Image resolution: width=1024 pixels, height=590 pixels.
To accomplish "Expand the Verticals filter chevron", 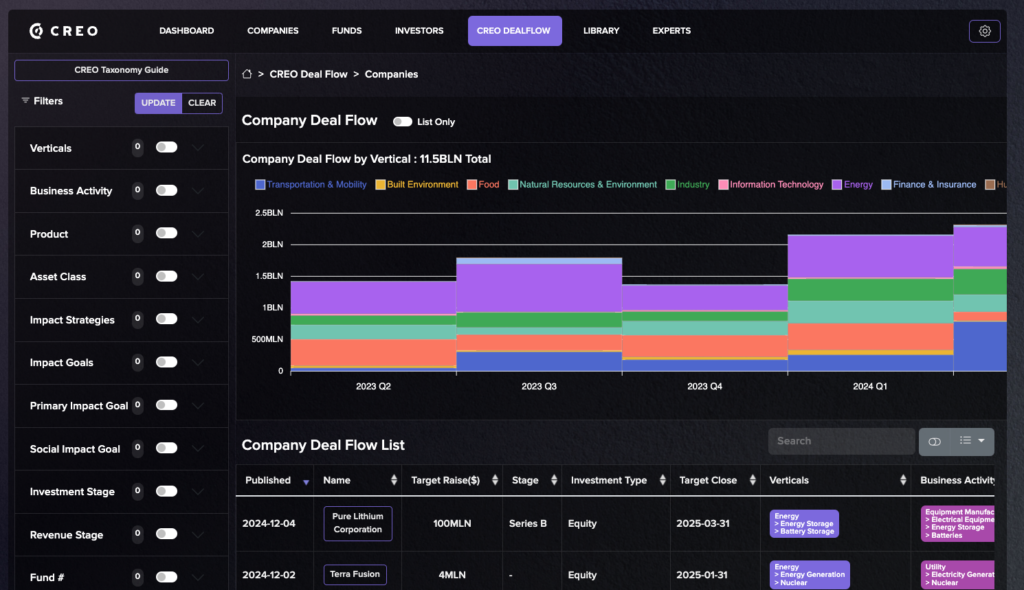I will coord(198,148).
